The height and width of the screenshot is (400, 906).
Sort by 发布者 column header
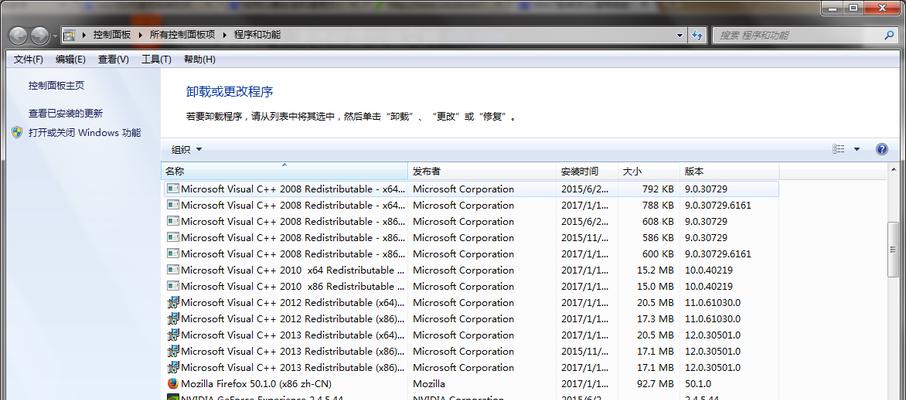[x=482, y=171]
